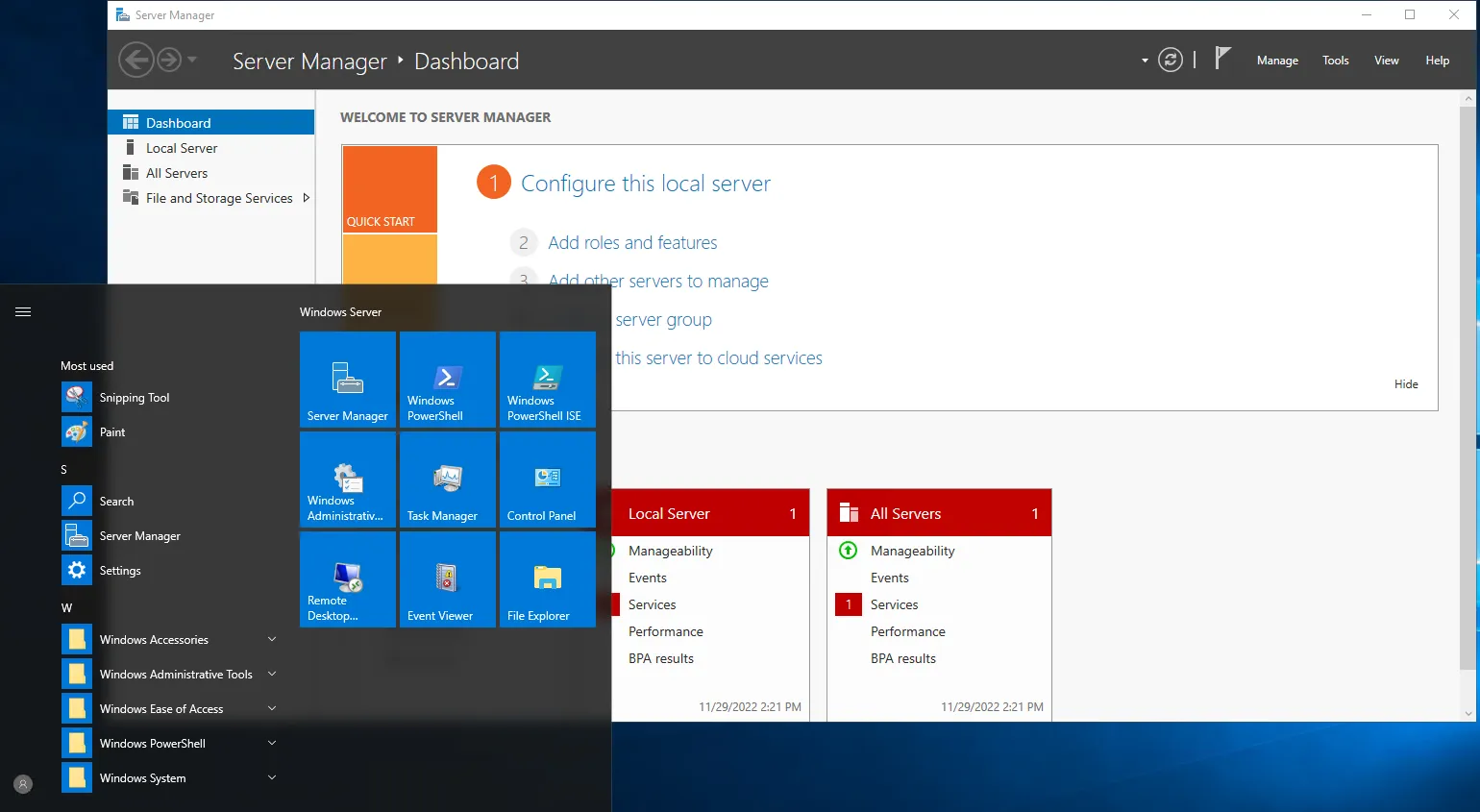This screenshot has height=812, width=1480.
Task: Click BPA results in Local Server tile
Action: tap(661, 658)
